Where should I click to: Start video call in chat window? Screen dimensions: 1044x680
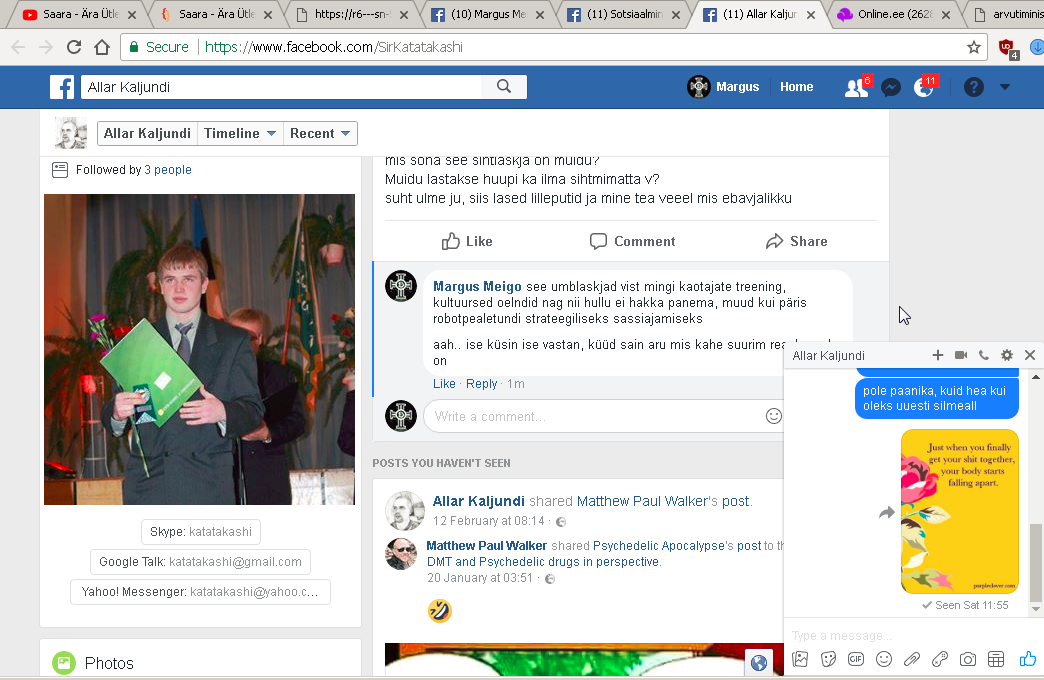961,355
